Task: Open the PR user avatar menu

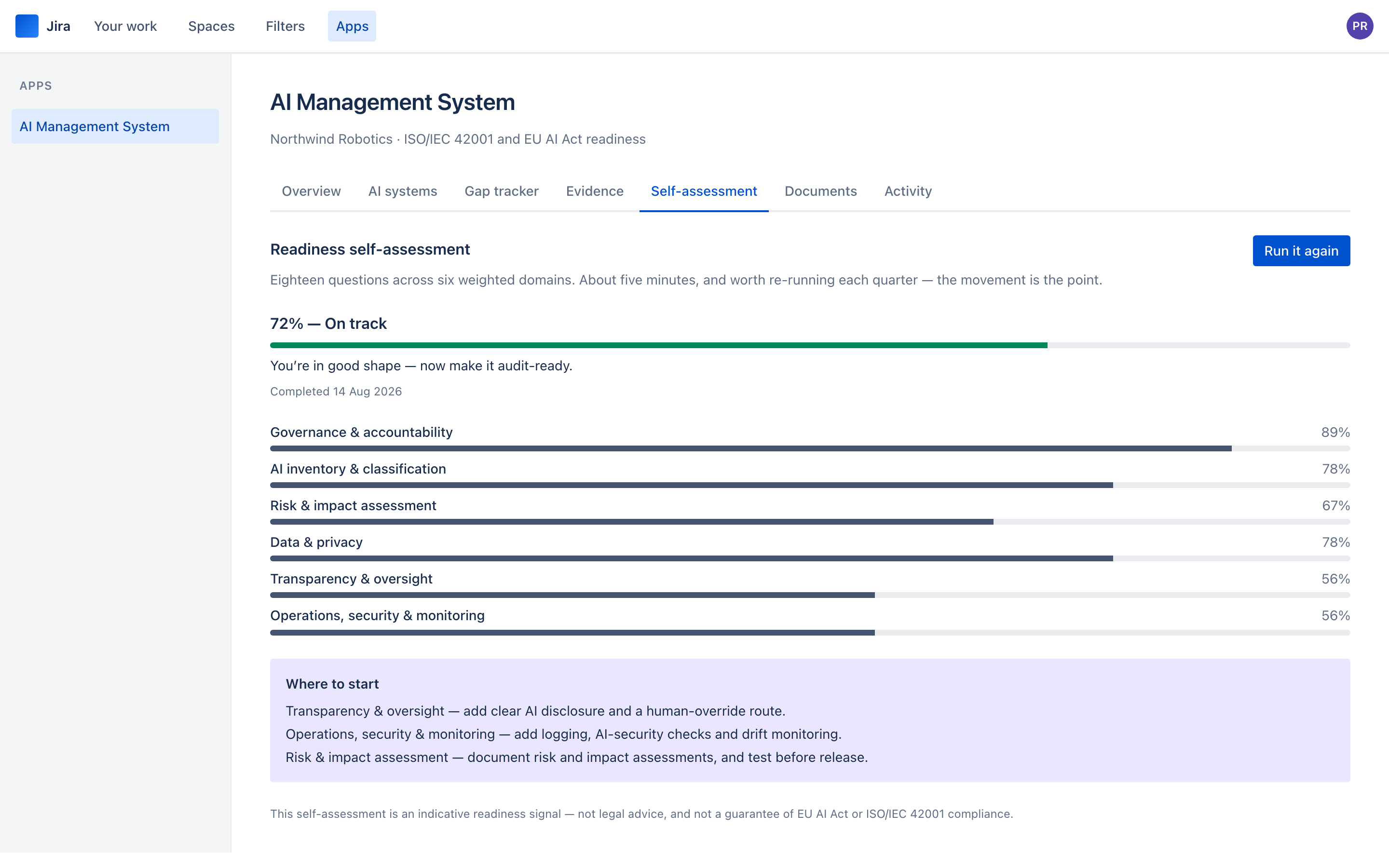Action: point(1359,26)
